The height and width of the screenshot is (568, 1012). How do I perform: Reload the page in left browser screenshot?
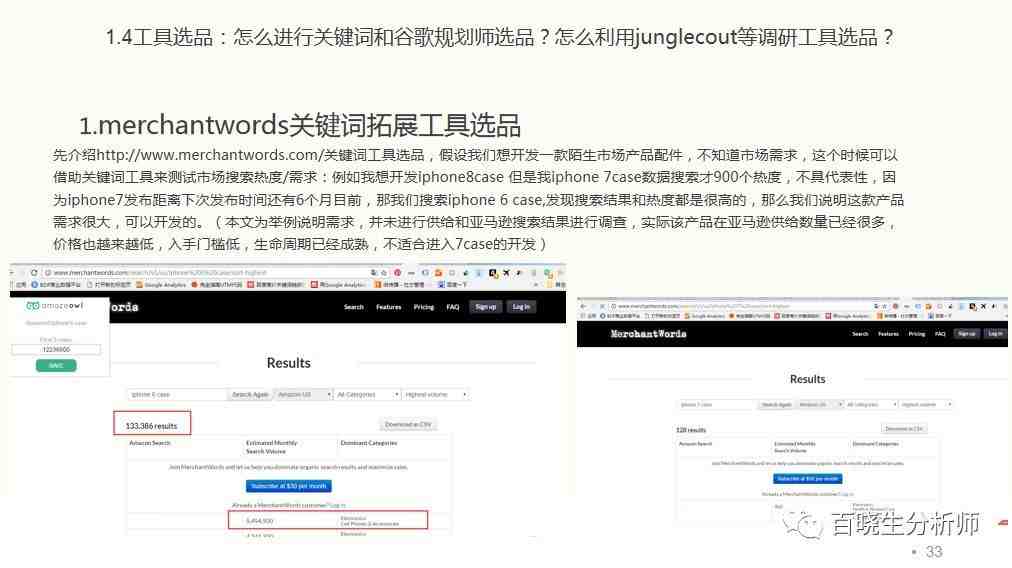click(x=34, y=273)
